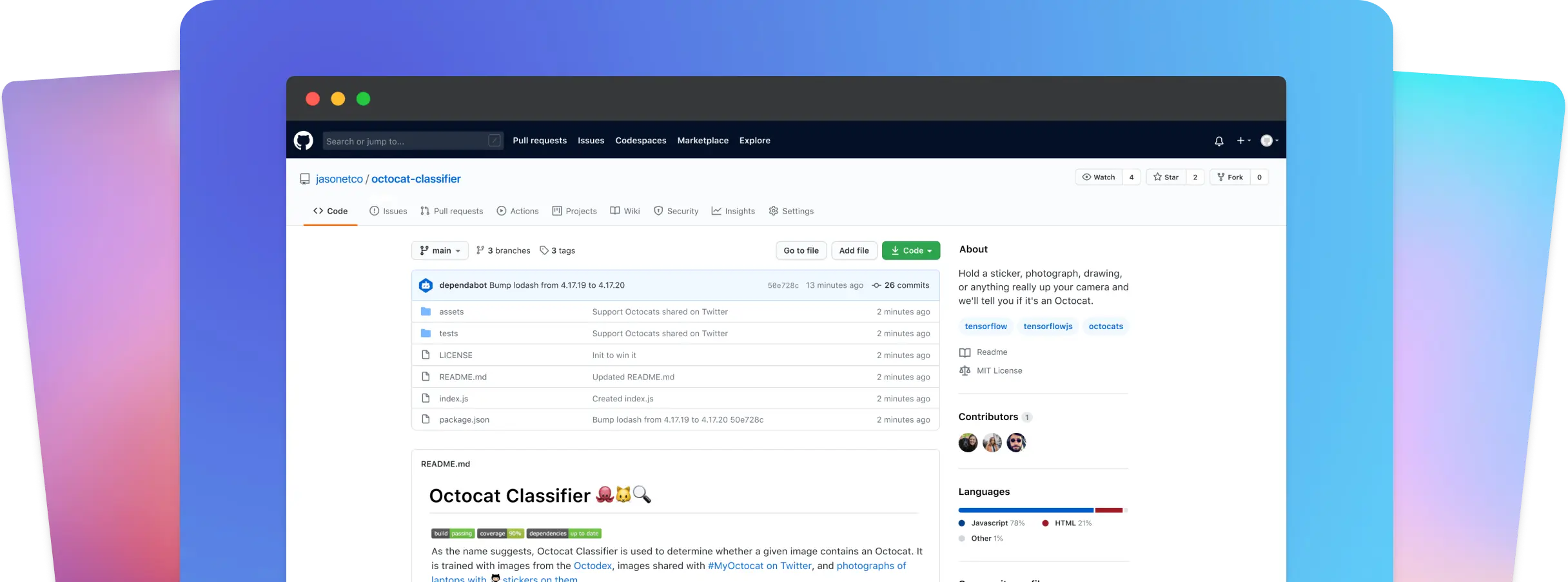1568x582 pixels.
Task: Fork the repository with Fork button
Action: [1230, 177]
